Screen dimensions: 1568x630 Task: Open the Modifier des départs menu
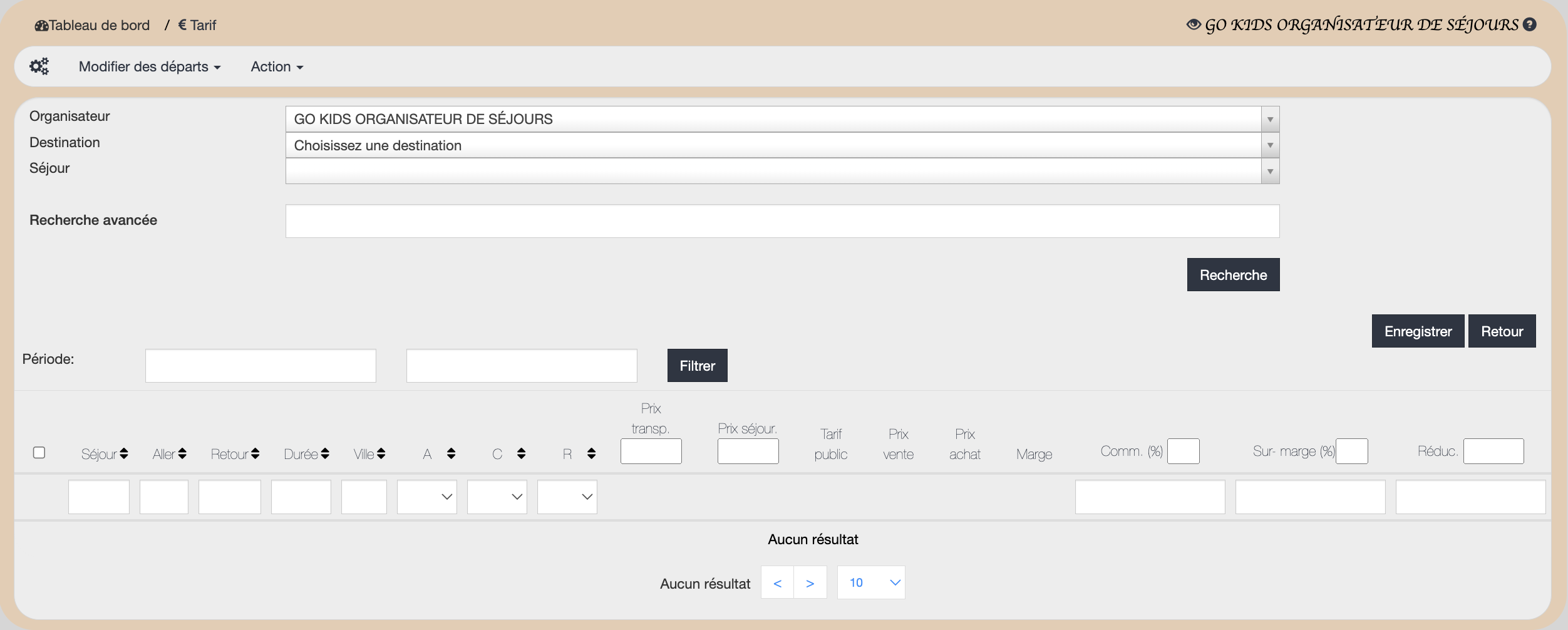coord(150,66)
